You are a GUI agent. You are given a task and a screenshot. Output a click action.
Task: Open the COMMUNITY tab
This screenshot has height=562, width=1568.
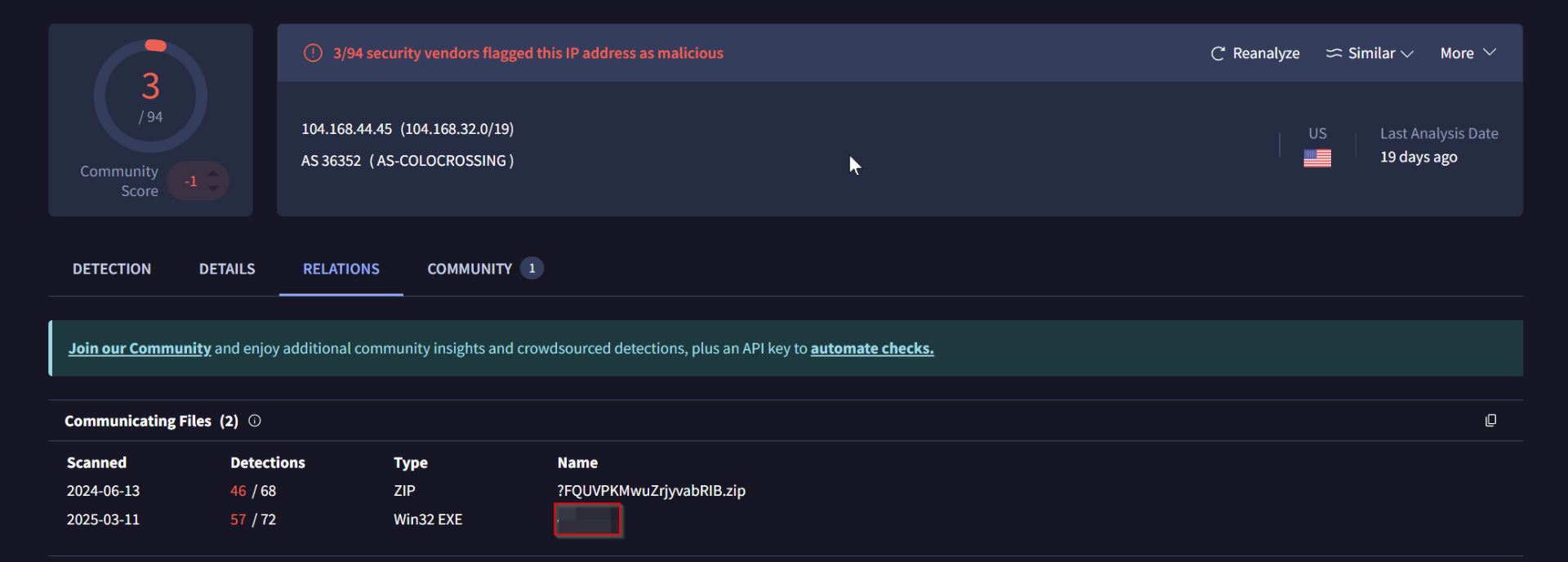470,269
